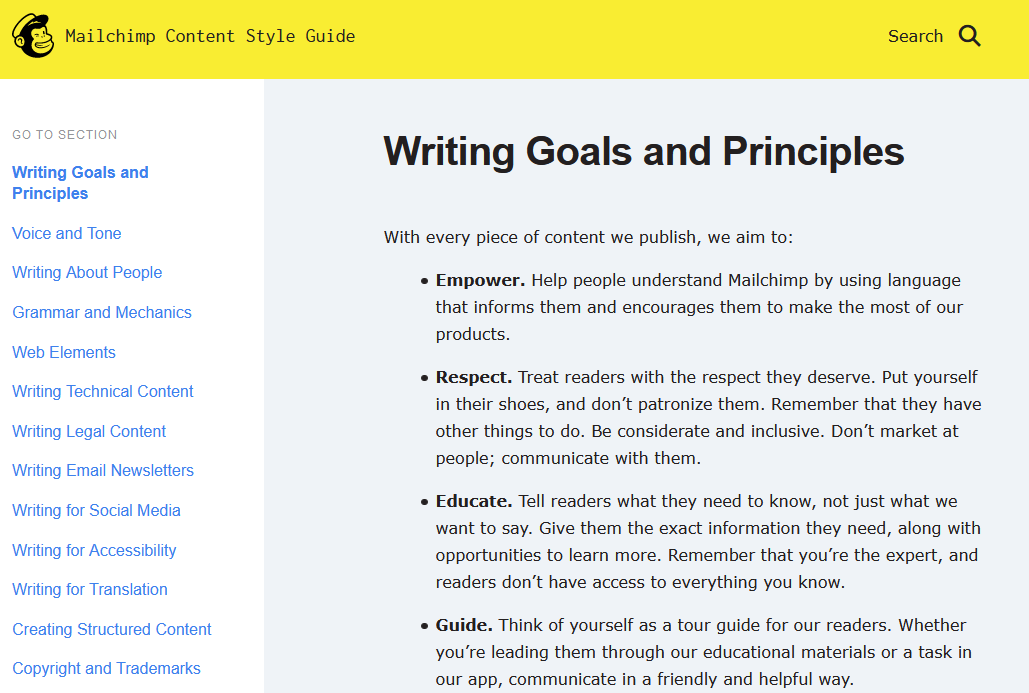This screenshot has height=693, width=1029.
Task: Open the Mailchimp Content Style Guide home link
Action: pos(210,35)
